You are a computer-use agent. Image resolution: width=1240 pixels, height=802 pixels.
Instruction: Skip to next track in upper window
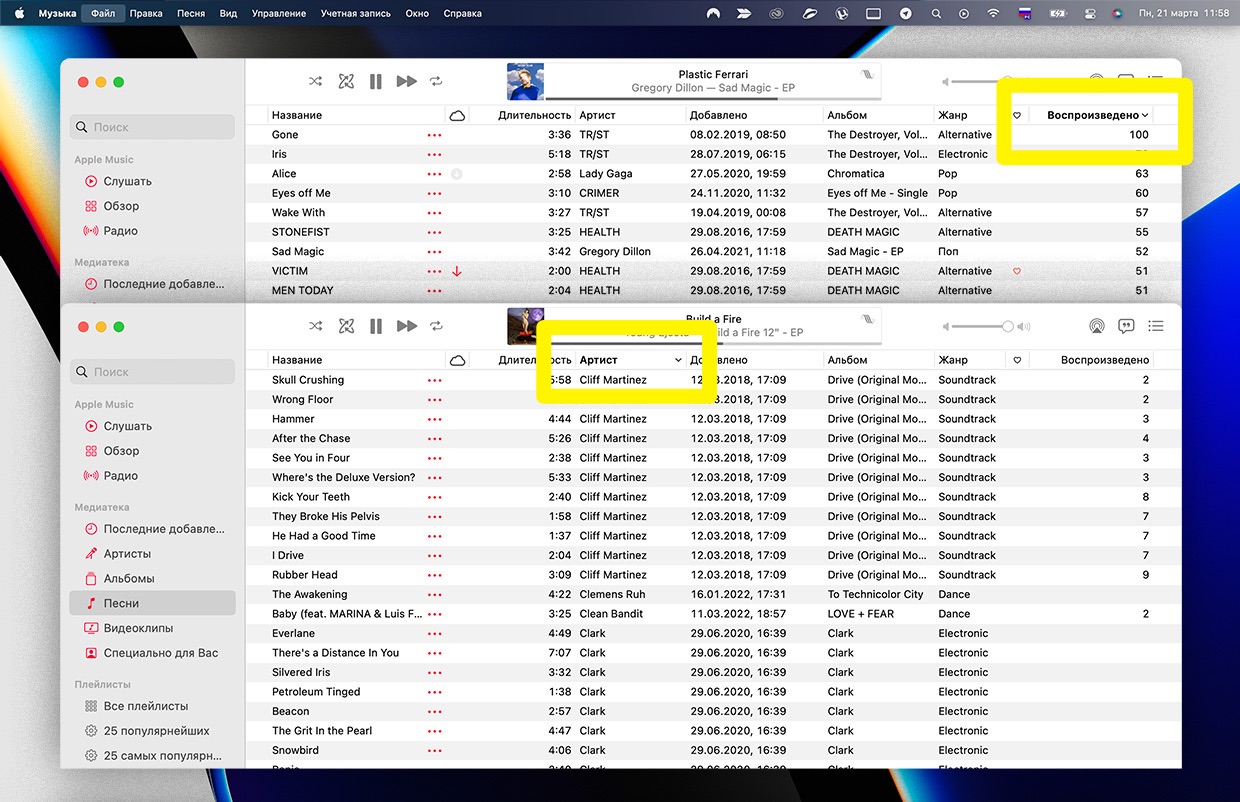406,81
